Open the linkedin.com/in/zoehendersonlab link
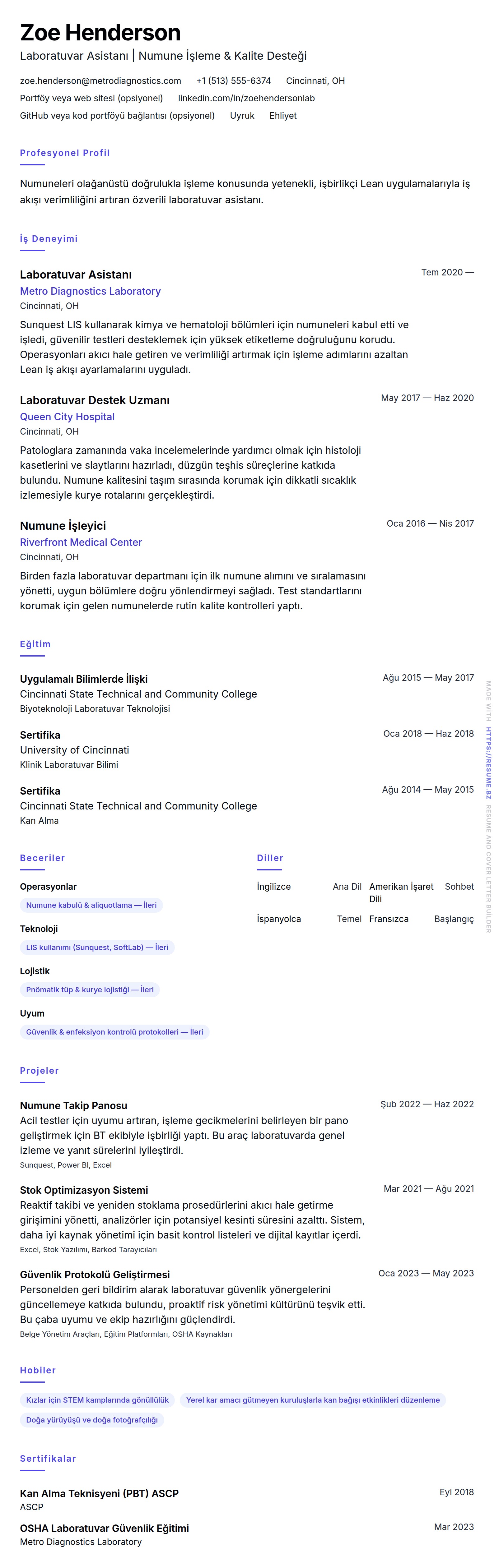 (246, 98)
